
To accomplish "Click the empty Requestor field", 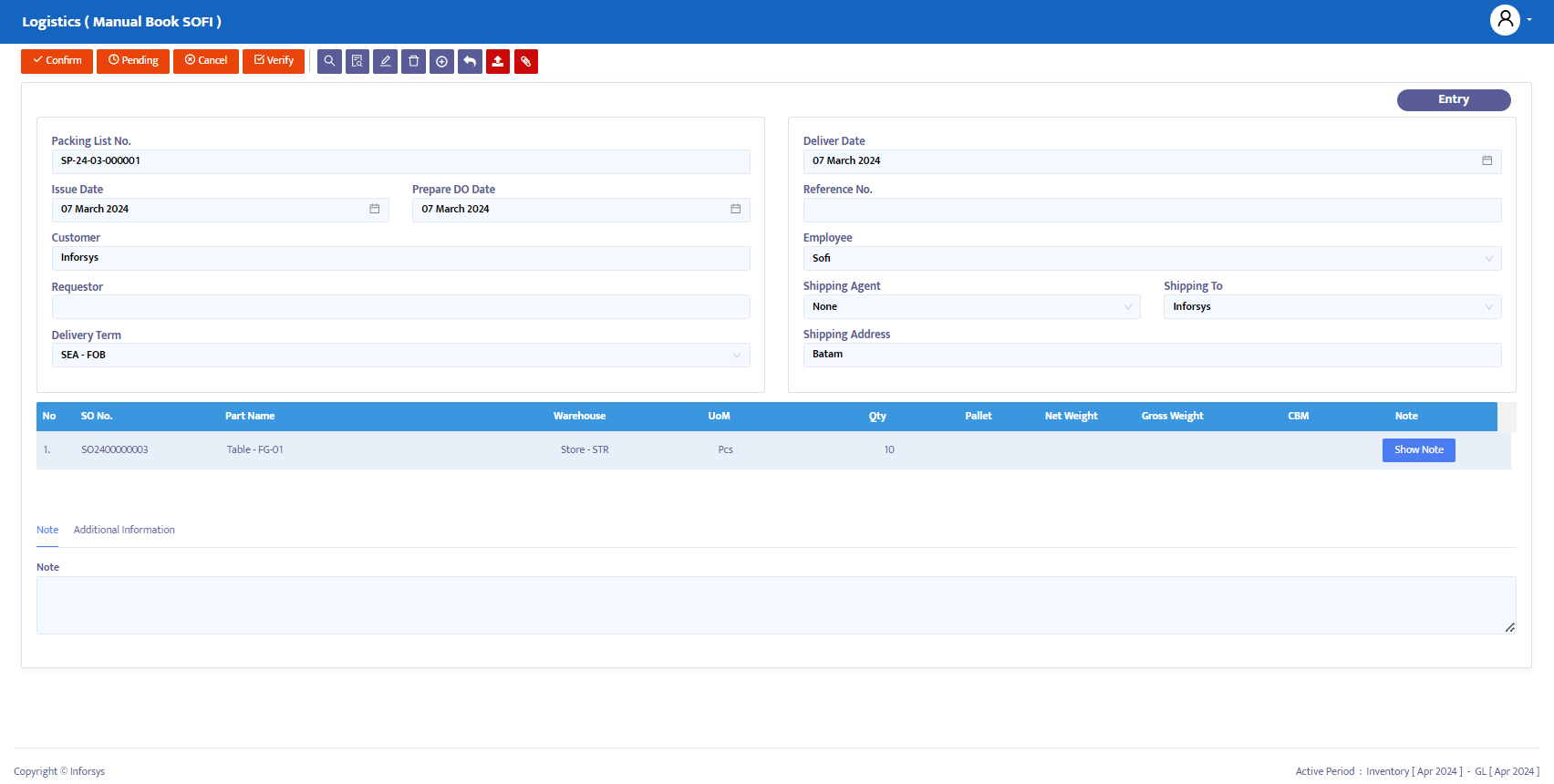I will [x=400, y=306].
